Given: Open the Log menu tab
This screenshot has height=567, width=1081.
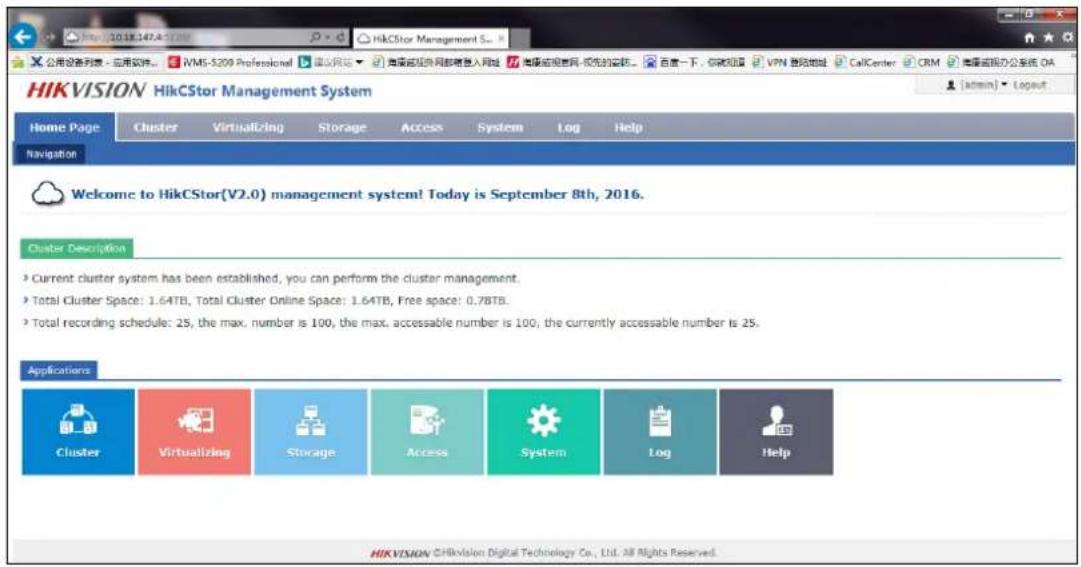Looking at the screenshot, I should pos(569,127).
